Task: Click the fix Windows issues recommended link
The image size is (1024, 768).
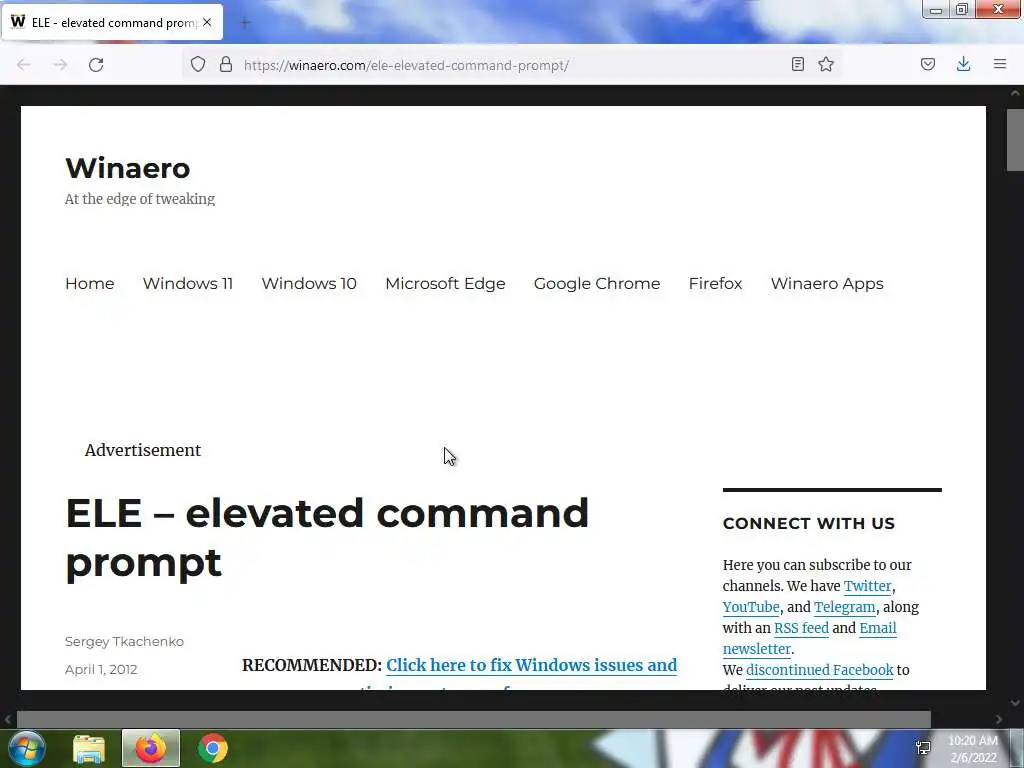Action: [x=532, y=665]
